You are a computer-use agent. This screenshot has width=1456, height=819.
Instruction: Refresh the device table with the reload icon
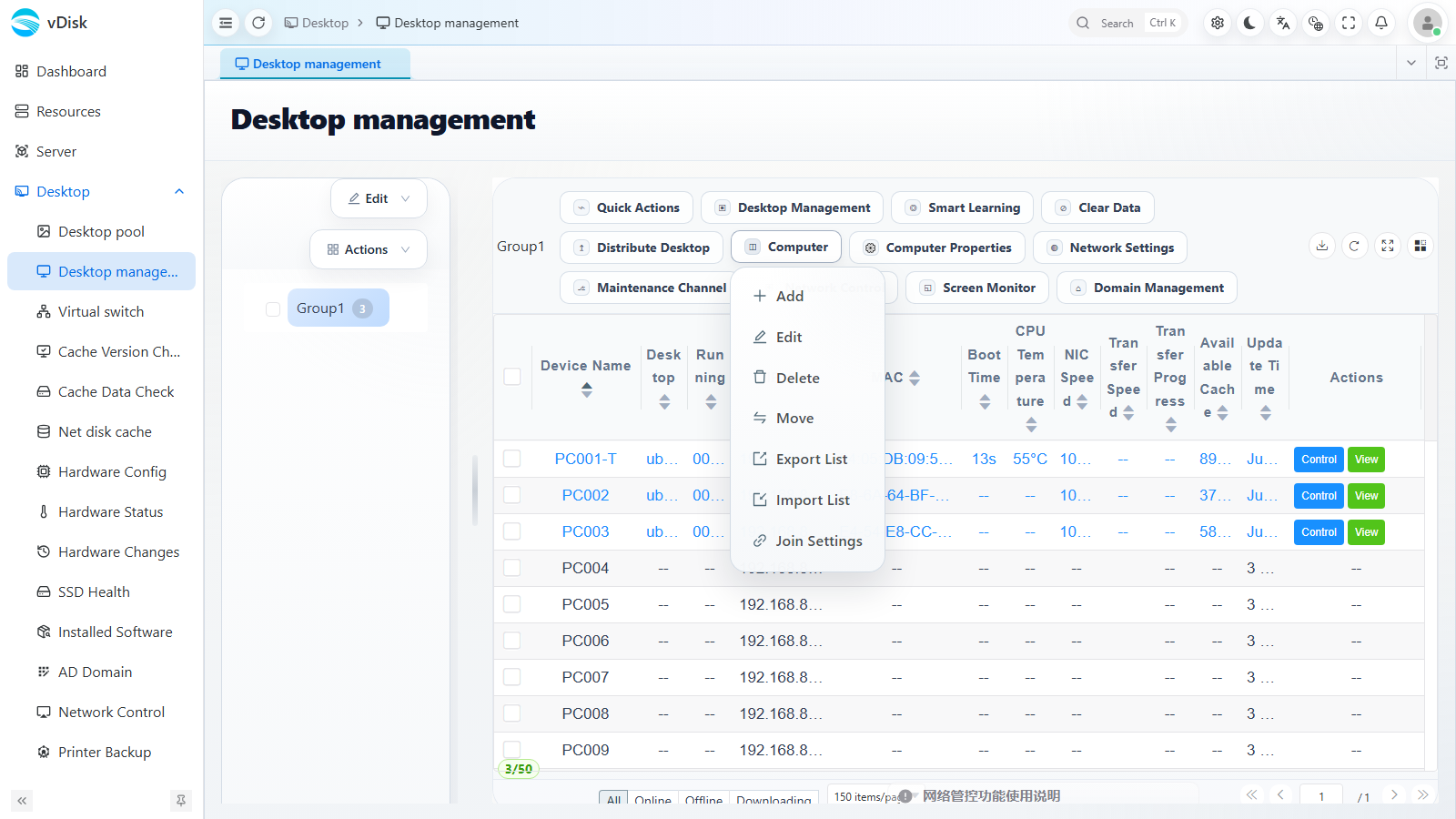[x=1354, y=246]
